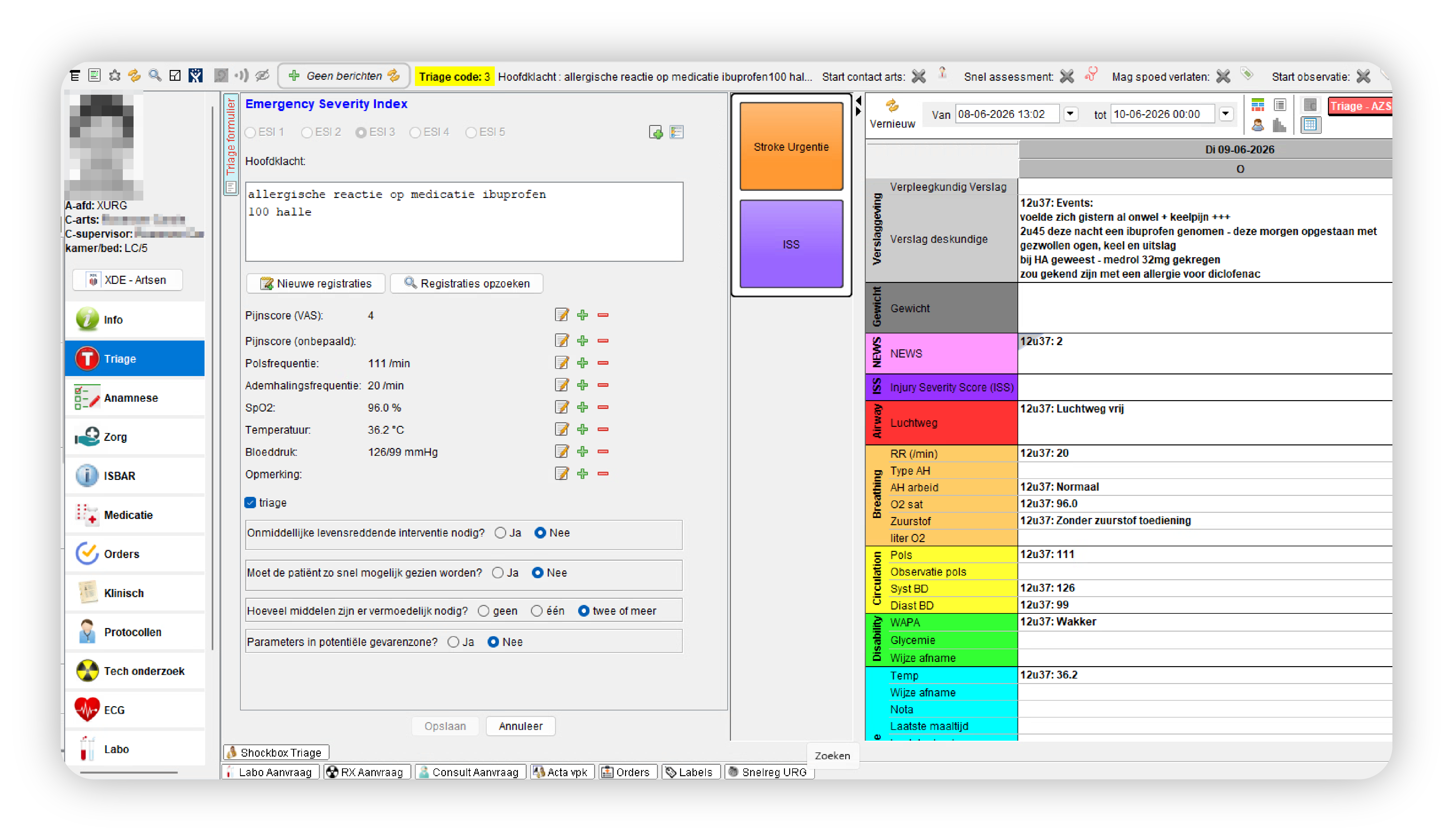Open the Anamnese section in sidebar
1453x840 pixels.
134,399
